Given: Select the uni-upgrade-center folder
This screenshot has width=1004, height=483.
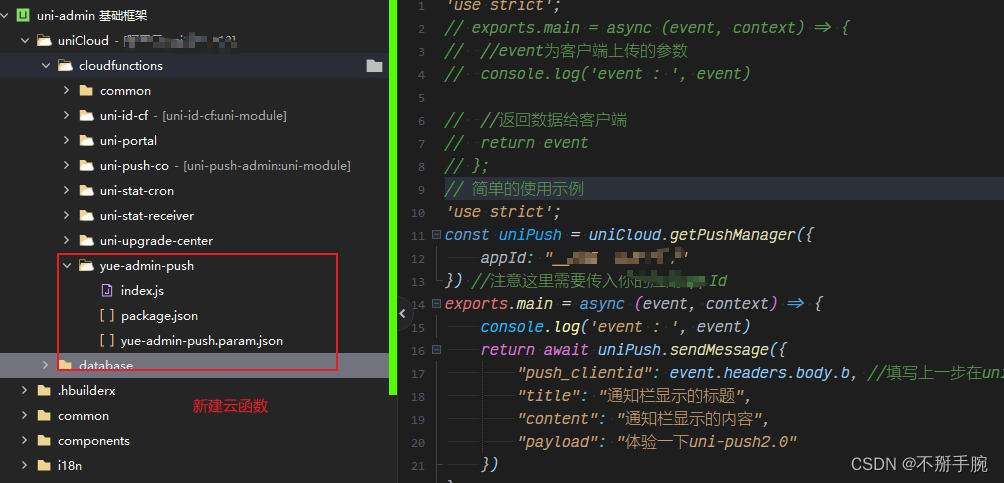Looking at the screenshot, I should [x=156, y=241].
